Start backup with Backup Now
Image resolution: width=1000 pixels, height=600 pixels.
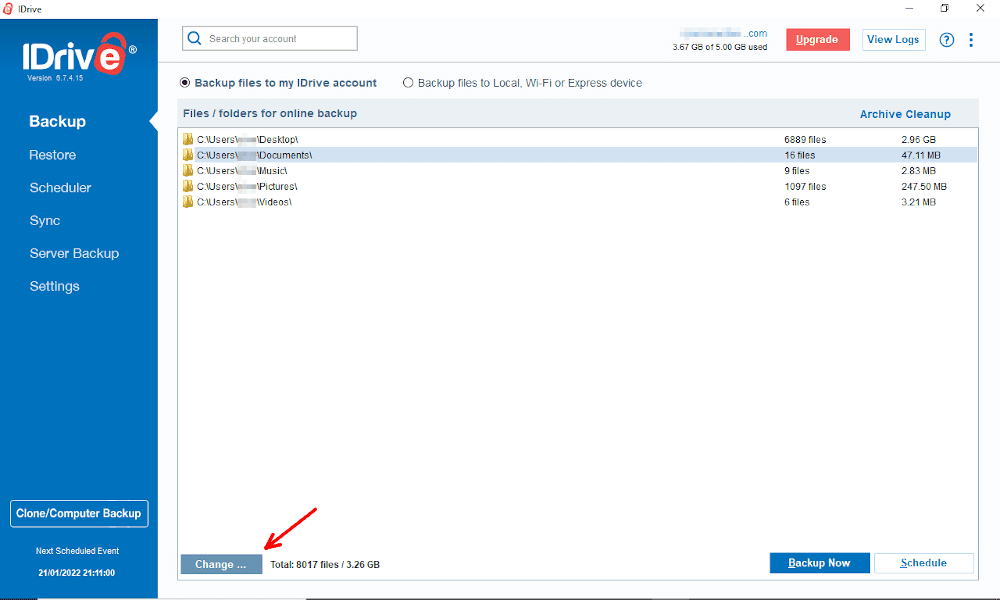819,563
